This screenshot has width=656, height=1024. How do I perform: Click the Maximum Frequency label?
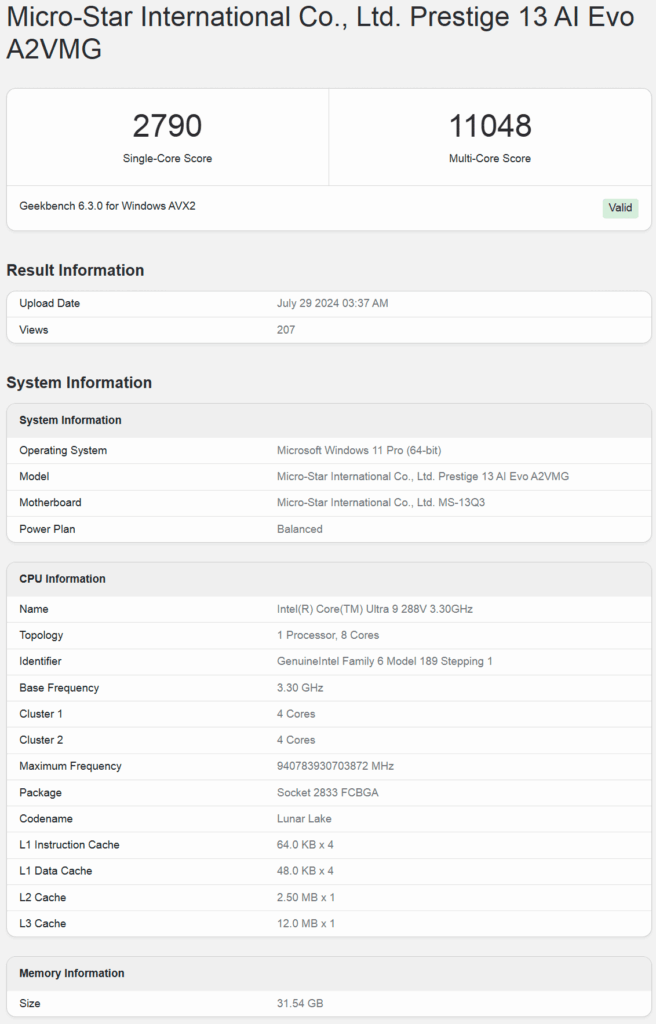[70, 766]
